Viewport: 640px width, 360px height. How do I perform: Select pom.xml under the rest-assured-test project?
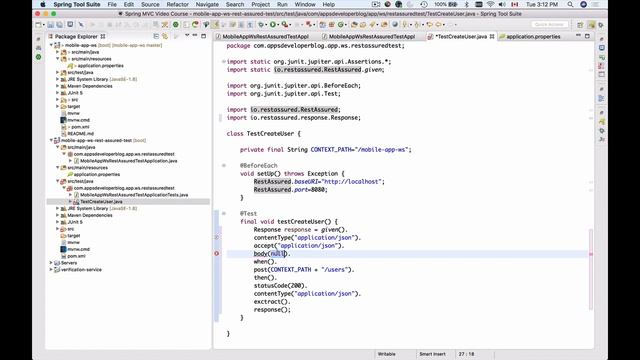click(x=76, y=256)
